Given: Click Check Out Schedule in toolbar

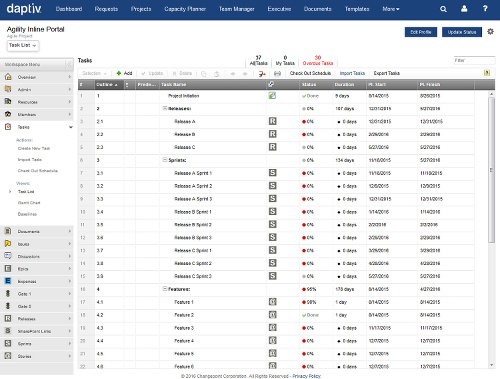Looking at the screenshot, I should click(x=310, y=73).
